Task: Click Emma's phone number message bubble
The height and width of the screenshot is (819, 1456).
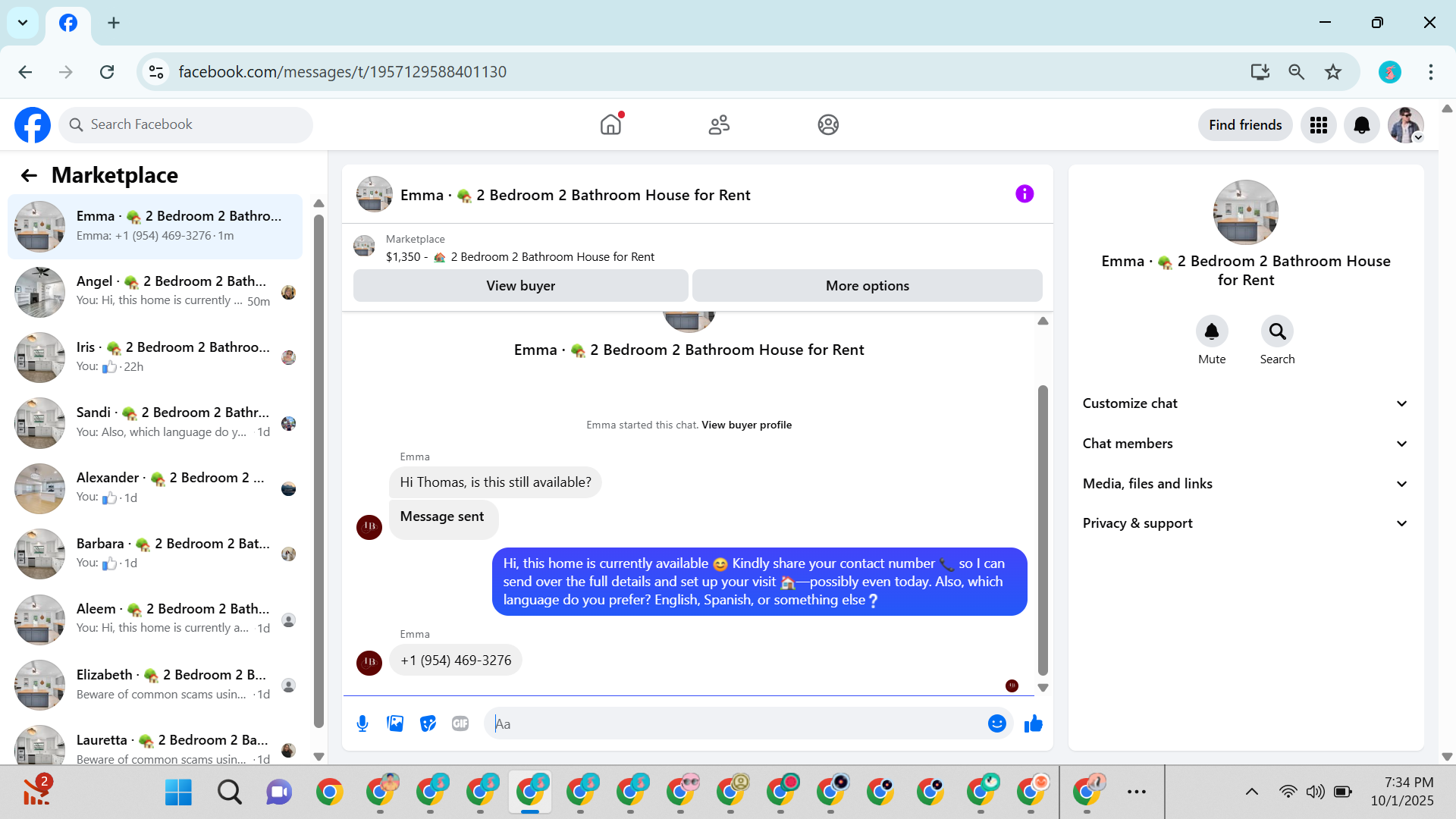Action: click(456, 661)
